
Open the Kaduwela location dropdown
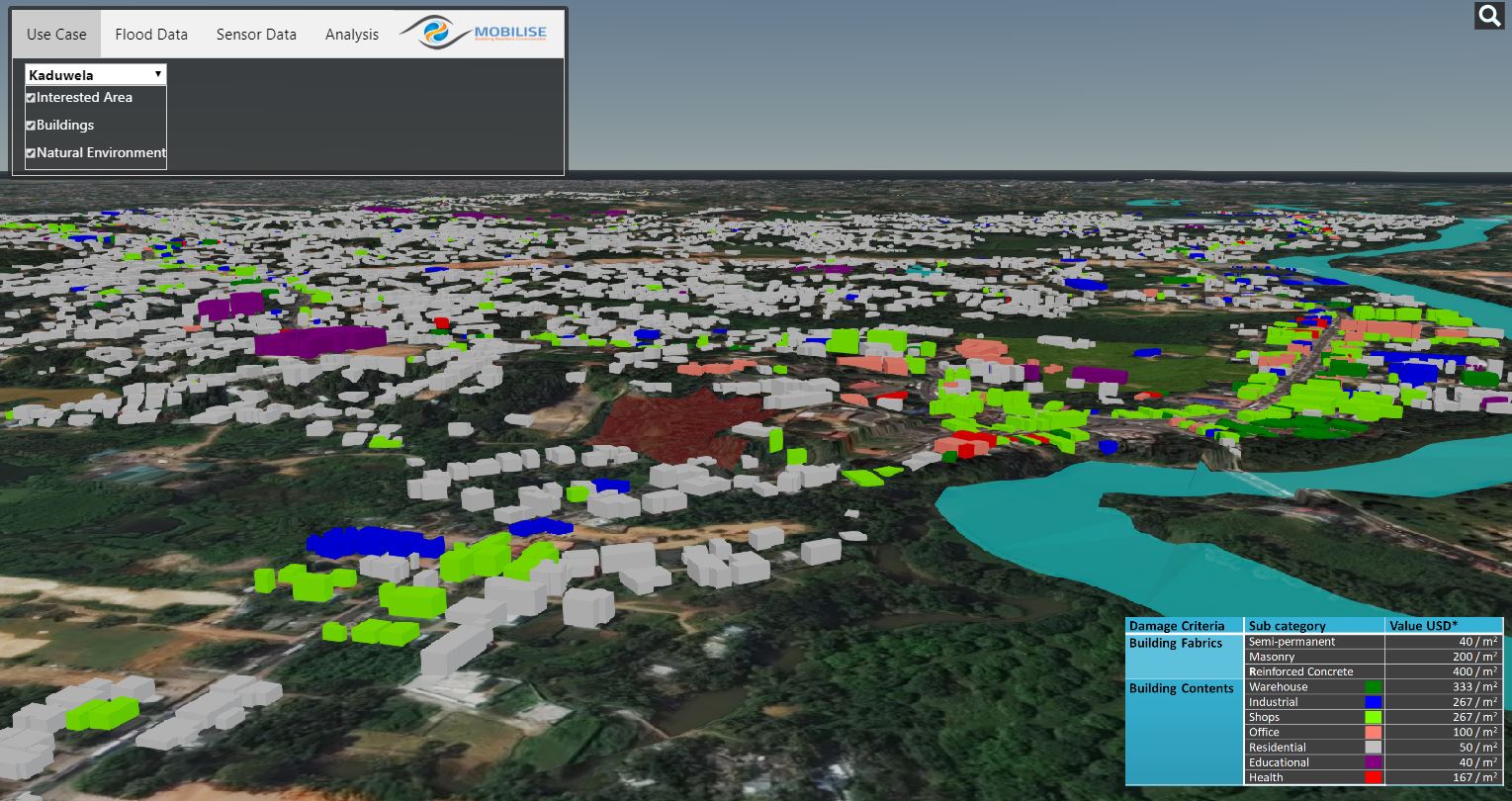click(x=96, y=74)
